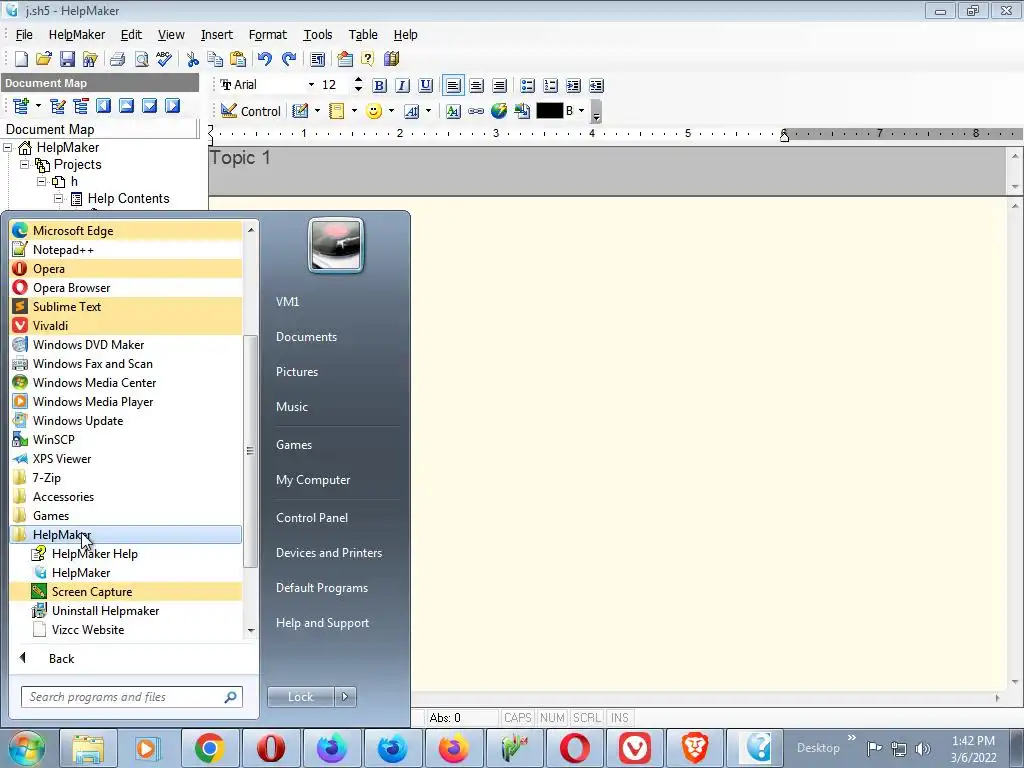Toggle bulleted list formatting
1024x768 pixels.
pos(528,86)
